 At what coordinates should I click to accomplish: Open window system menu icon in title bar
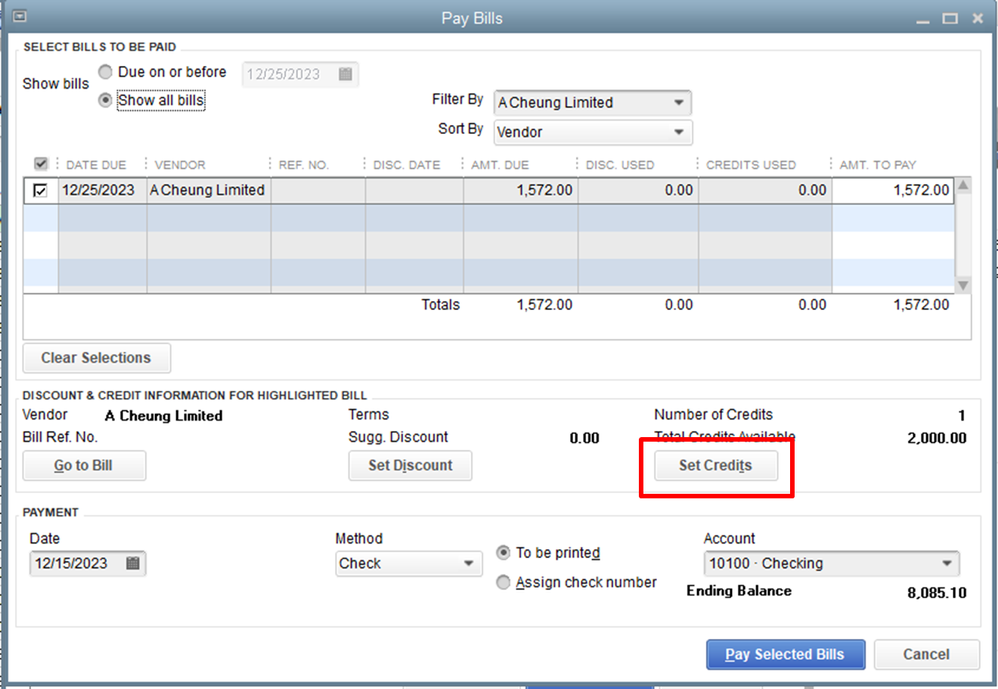point(20,17)
